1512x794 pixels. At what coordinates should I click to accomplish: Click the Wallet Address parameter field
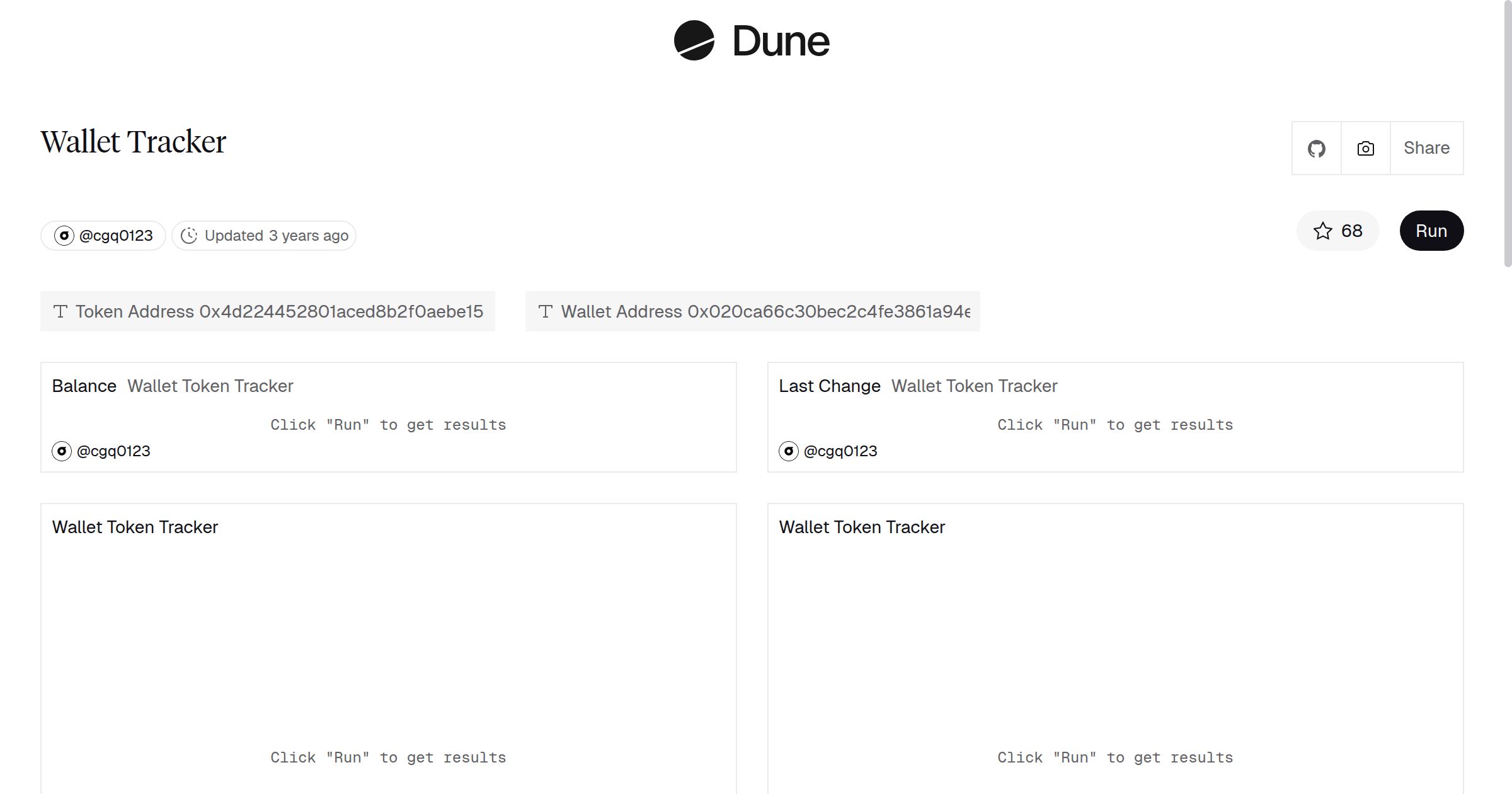coord(753,311)
